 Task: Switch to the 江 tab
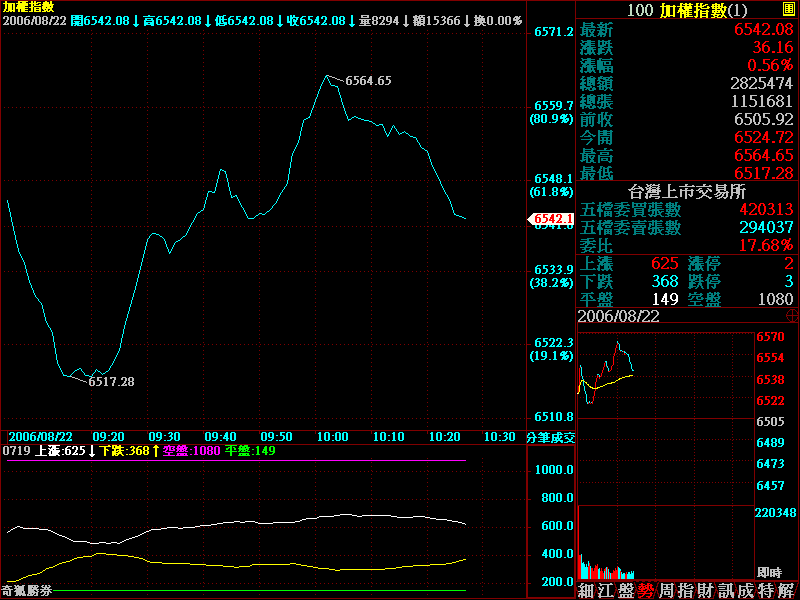click(608, 590)
